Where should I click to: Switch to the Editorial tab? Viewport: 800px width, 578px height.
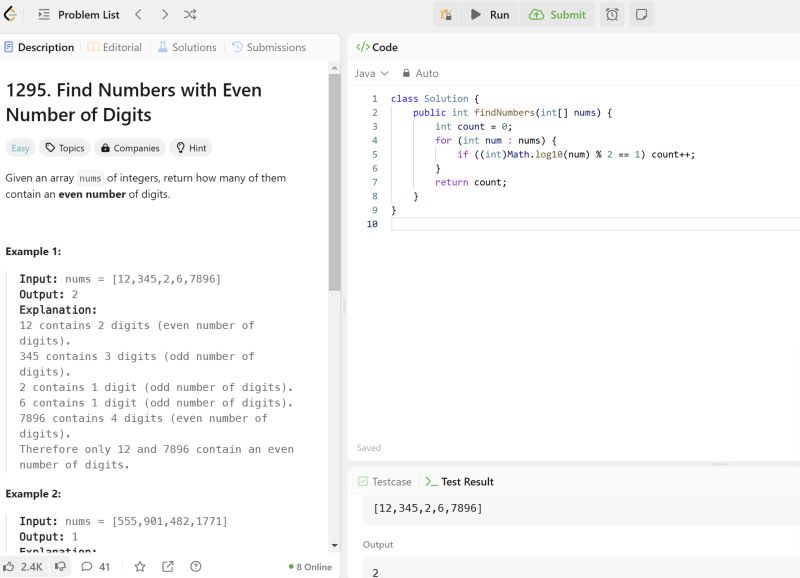tap(115, 47)
